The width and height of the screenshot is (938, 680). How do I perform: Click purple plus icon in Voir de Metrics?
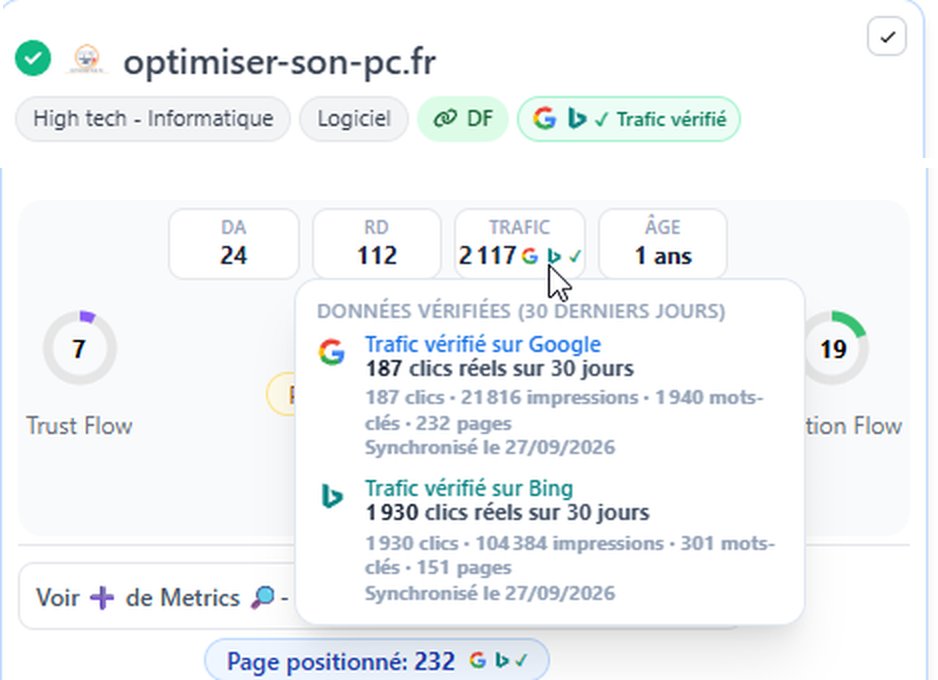pyautogui.click(x=102, y=597)
